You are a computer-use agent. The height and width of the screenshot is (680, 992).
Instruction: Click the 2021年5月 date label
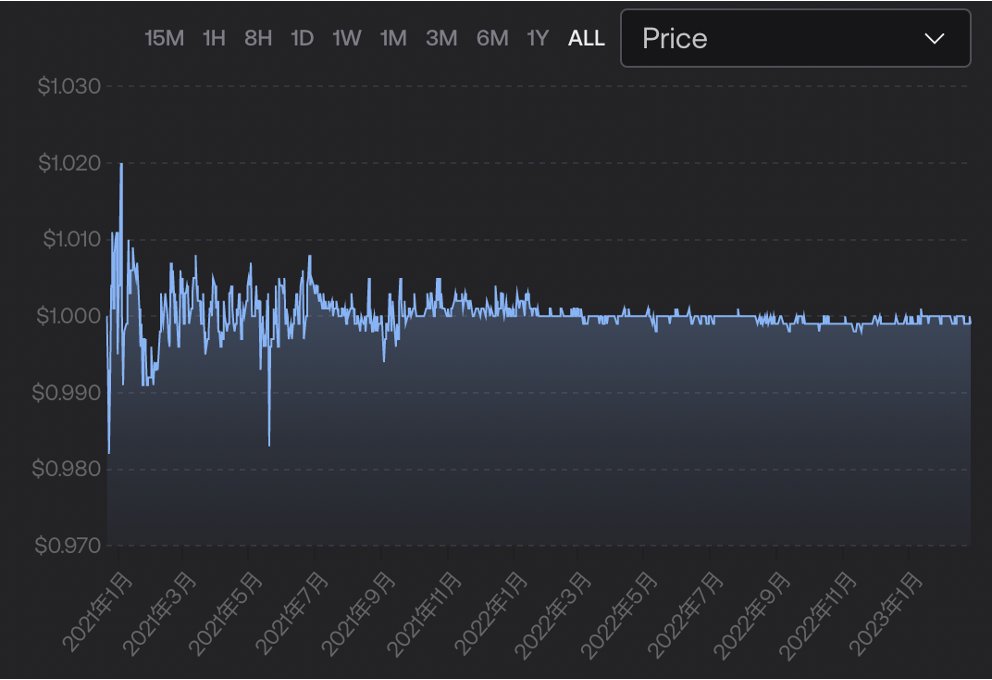tap(225, 614)
